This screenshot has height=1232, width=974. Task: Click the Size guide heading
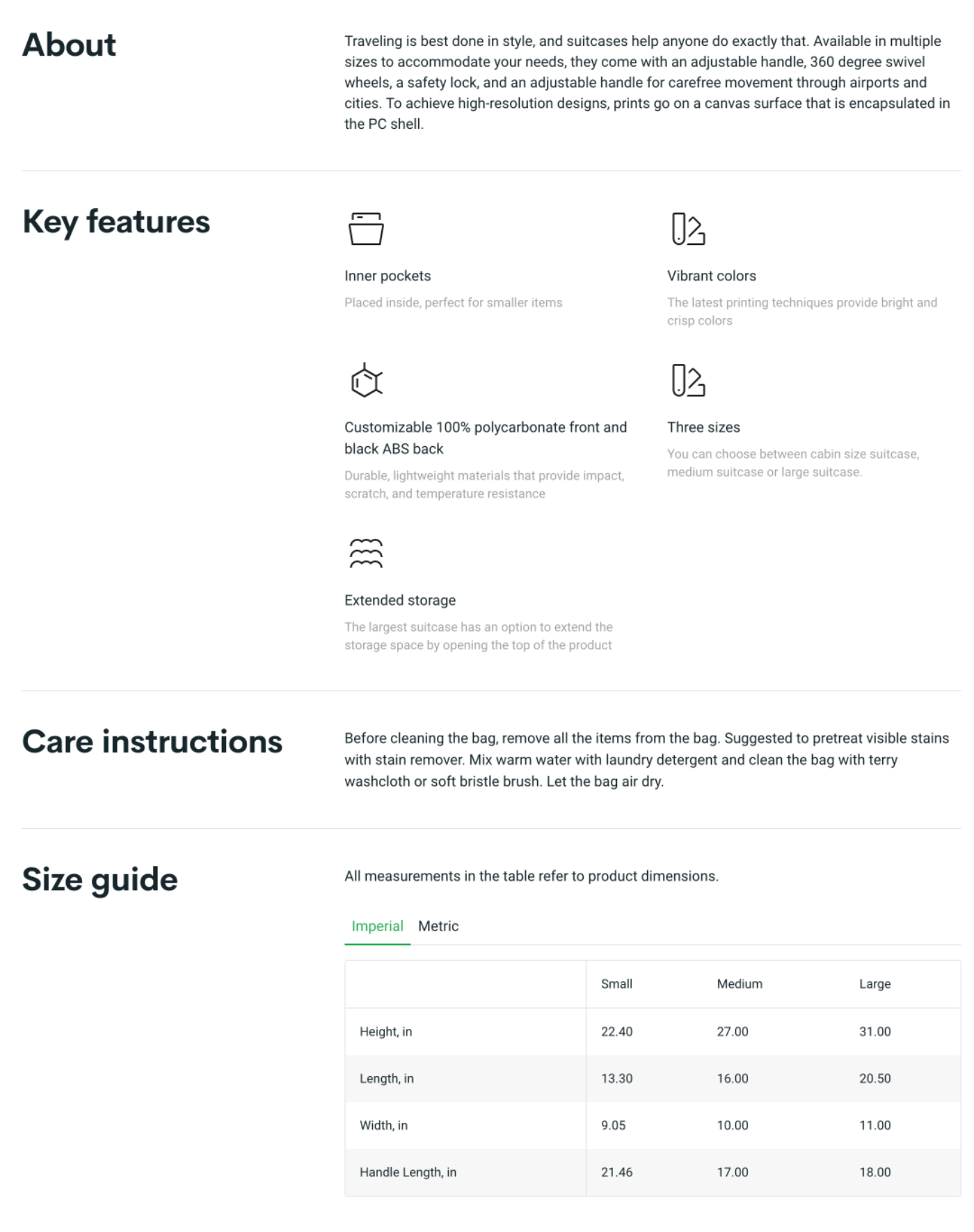click(100, 879)
